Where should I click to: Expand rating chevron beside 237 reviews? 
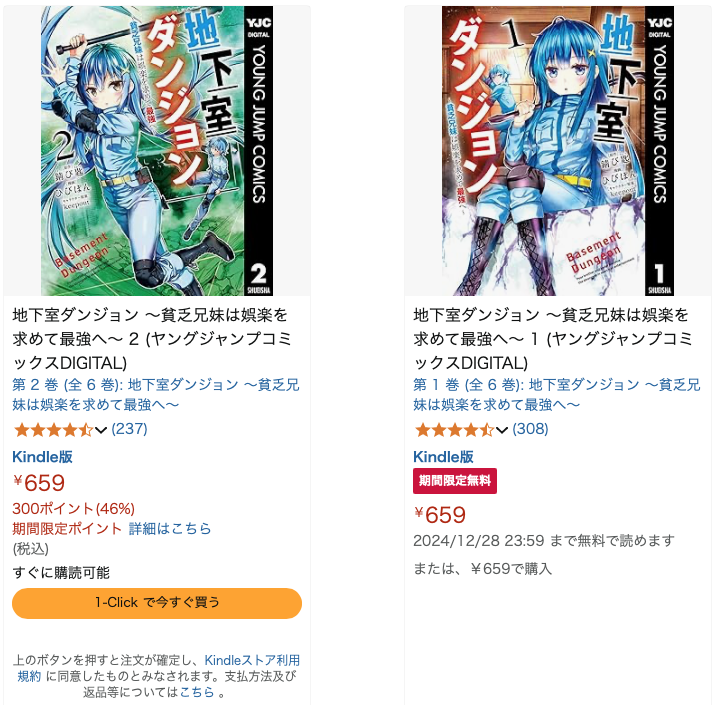tap(101, 430)
